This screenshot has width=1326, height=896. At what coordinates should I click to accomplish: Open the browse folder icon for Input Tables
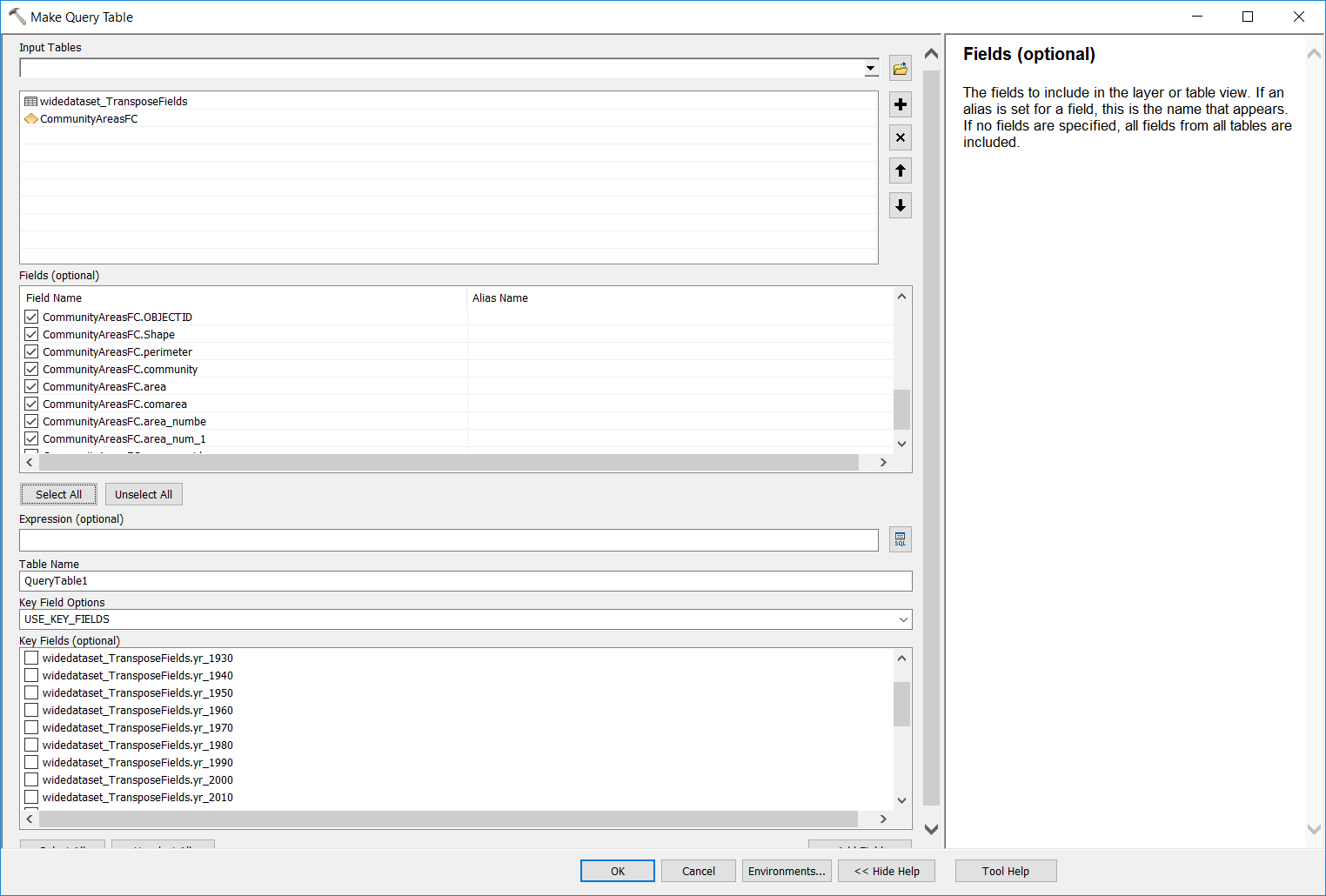click(x=901, y=69)
